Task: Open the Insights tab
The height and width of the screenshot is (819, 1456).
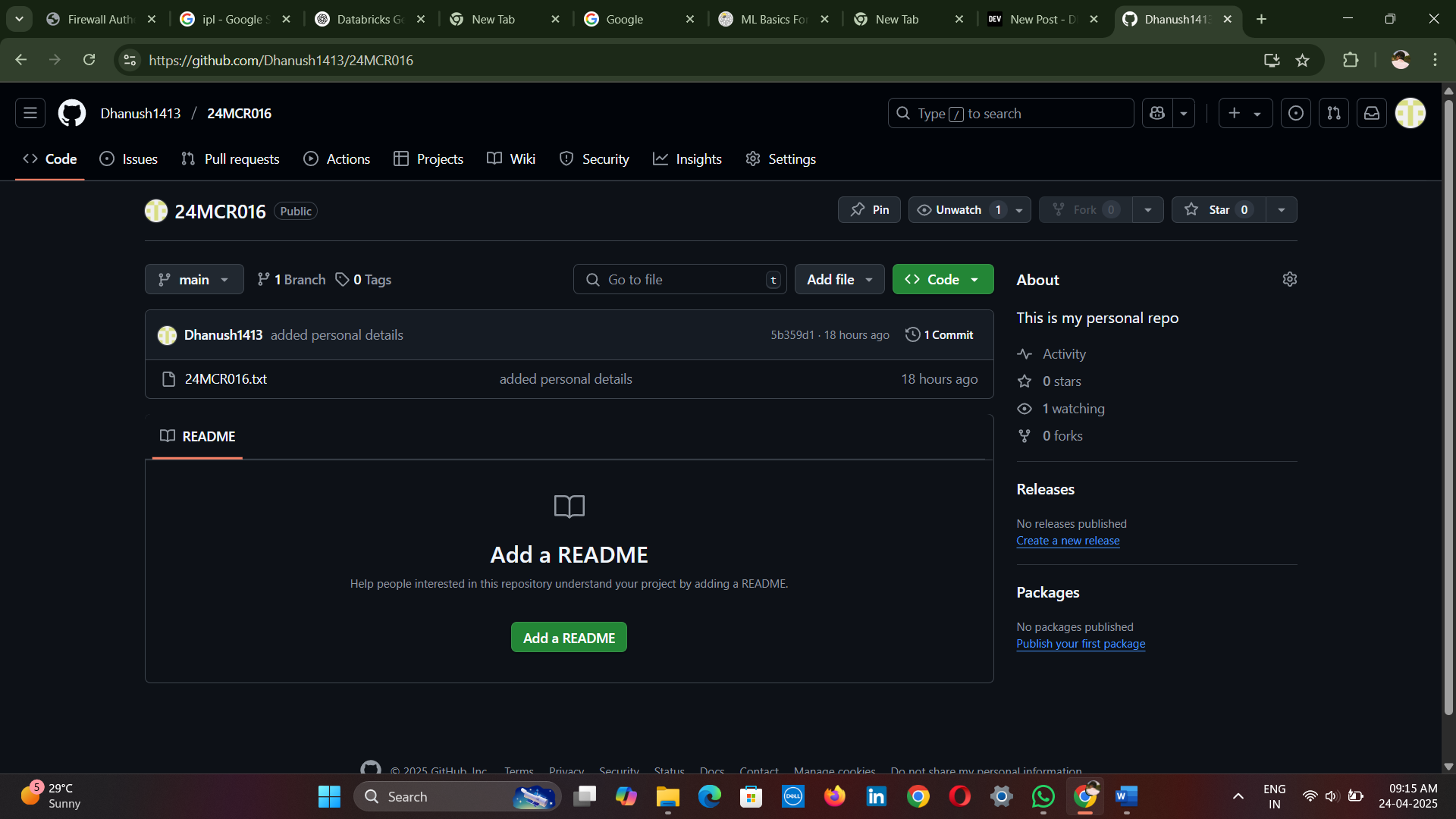Action: (x=687, y=159)
